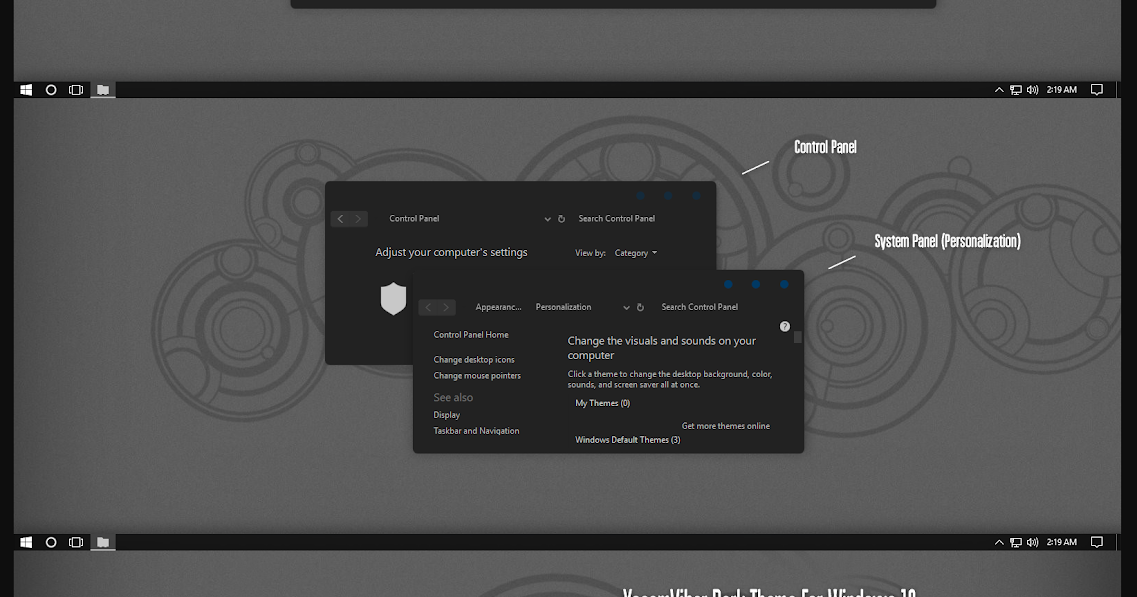This screenshot has height=597, width=1137.
Task: Click clock 2:19 AM on taskbar beneath Personalization window
Action: (1062, 542)
